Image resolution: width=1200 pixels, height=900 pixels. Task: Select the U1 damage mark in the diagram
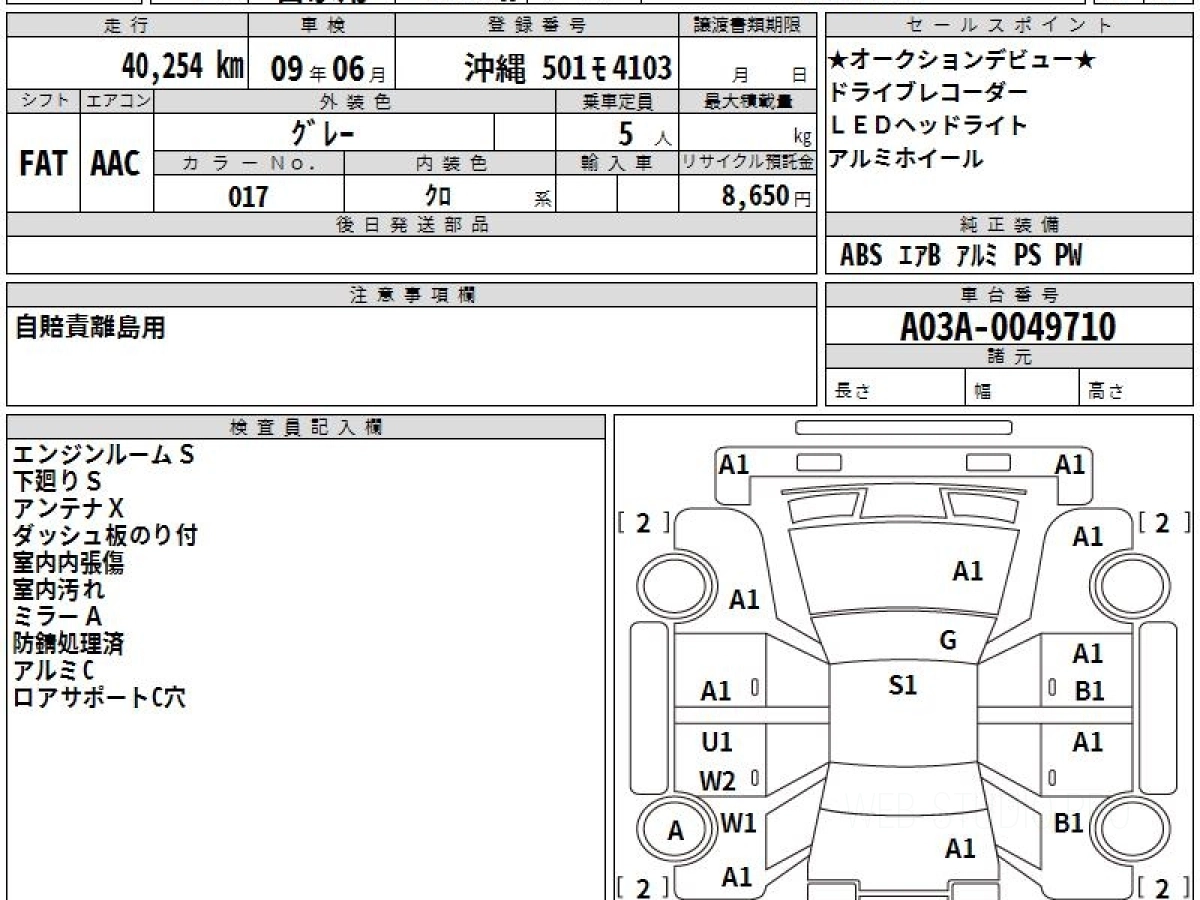pos(716,742)
